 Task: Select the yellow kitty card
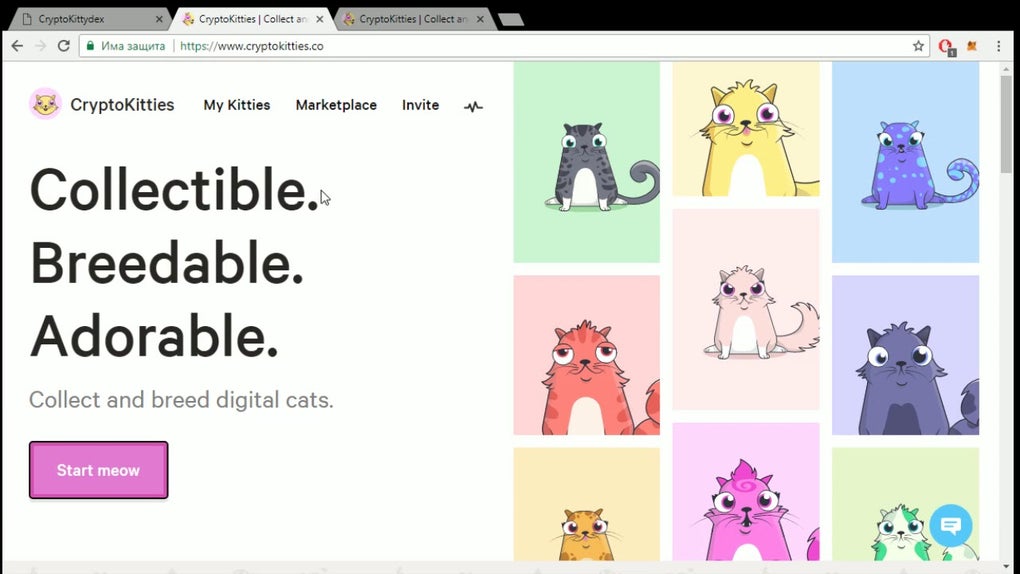(x=745, y=129)
